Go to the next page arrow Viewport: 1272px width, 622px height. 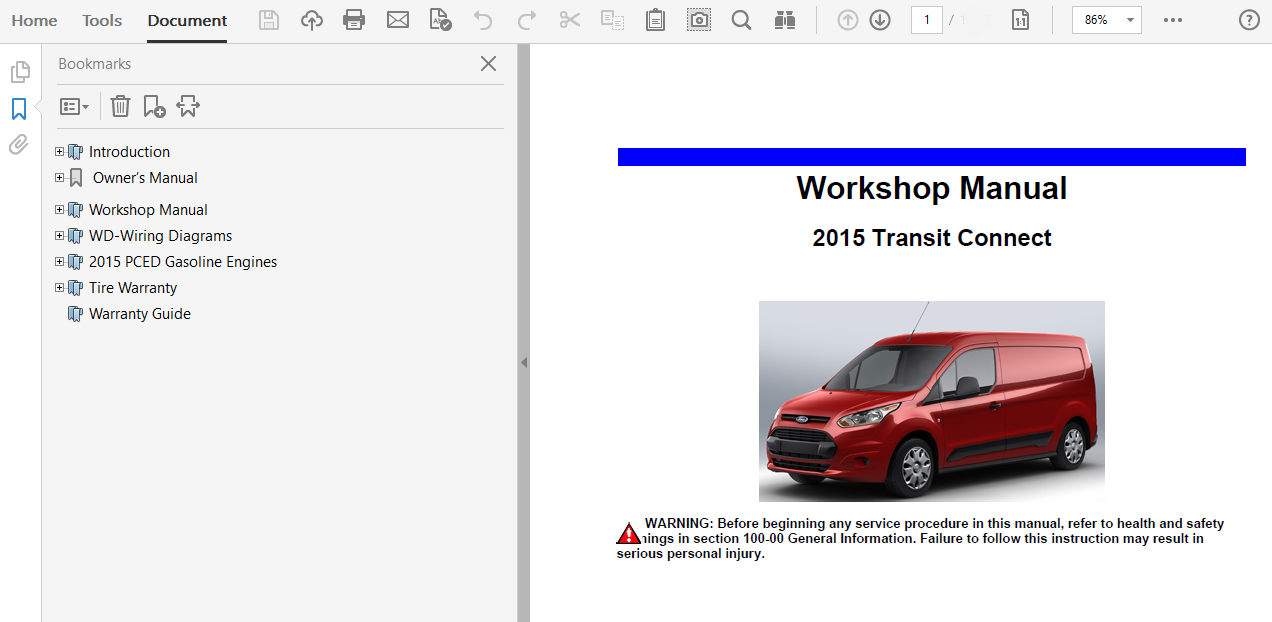coord(880,20)
